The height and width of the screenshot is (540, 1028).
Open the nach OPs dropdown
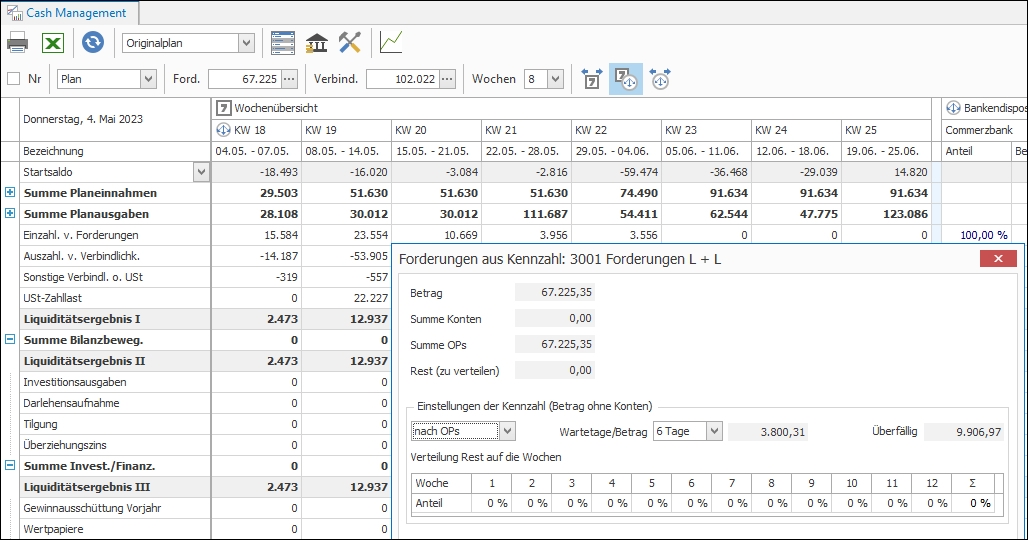[x=507, y=431]
